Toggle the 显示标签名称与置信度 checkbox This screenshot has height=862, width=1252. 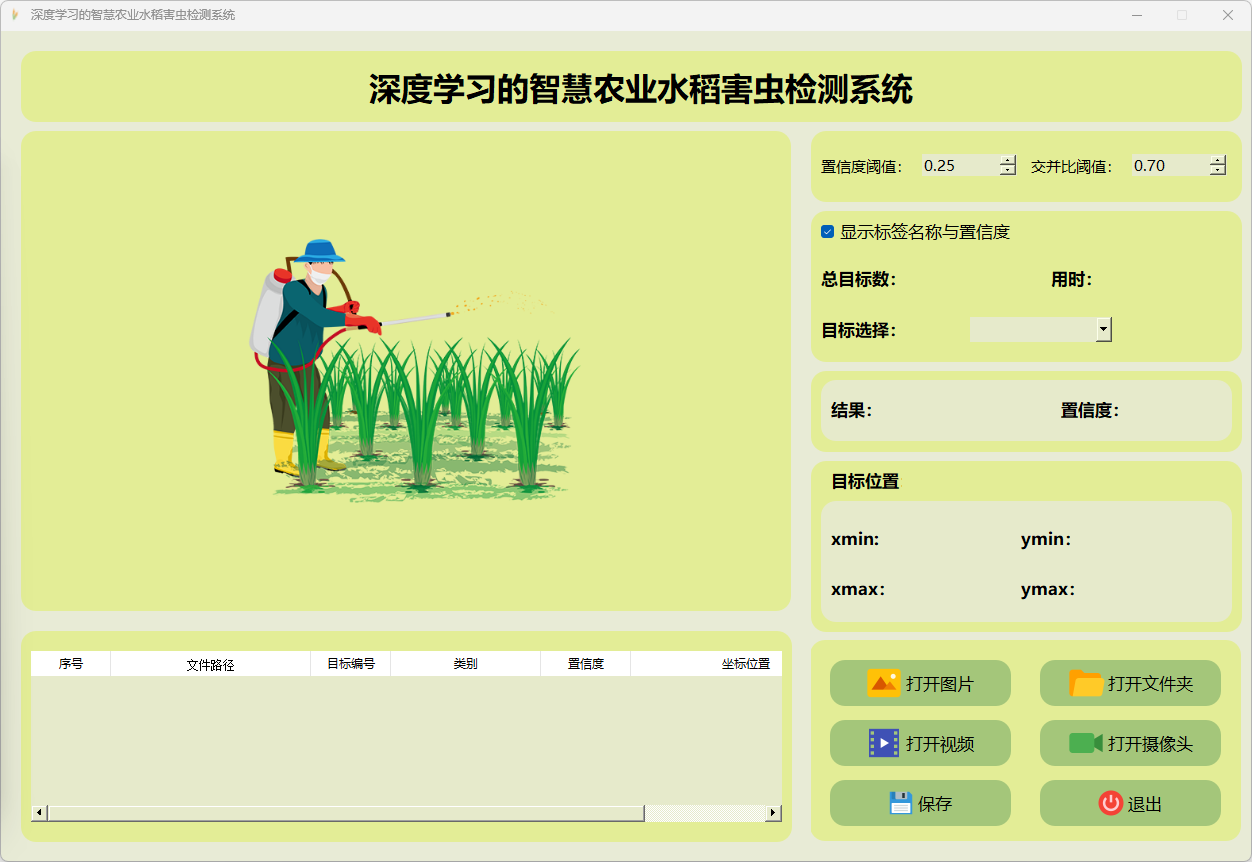click(x=828, y=232)
